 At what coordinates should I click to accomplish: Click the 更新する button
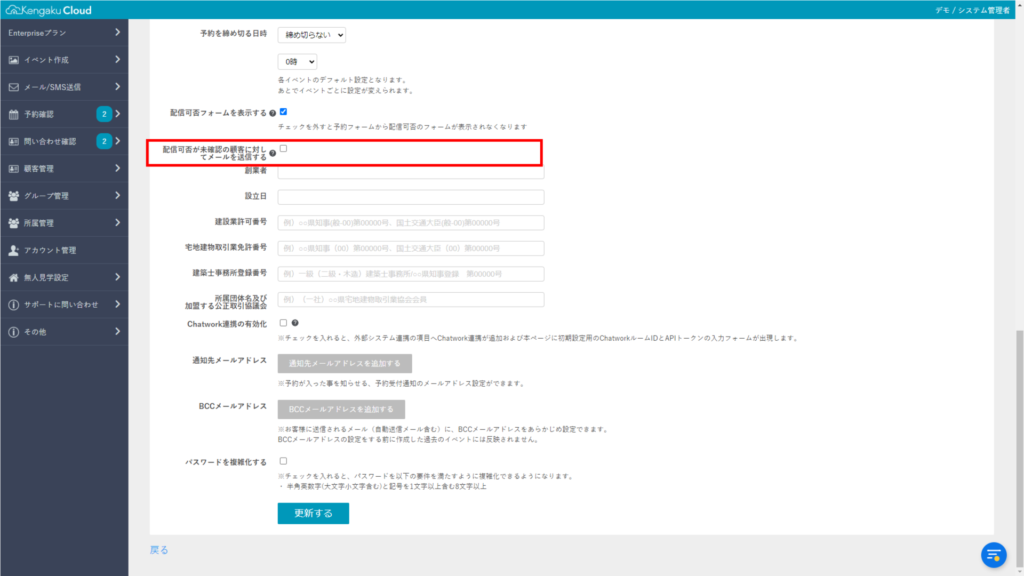[x=313, y=513]
